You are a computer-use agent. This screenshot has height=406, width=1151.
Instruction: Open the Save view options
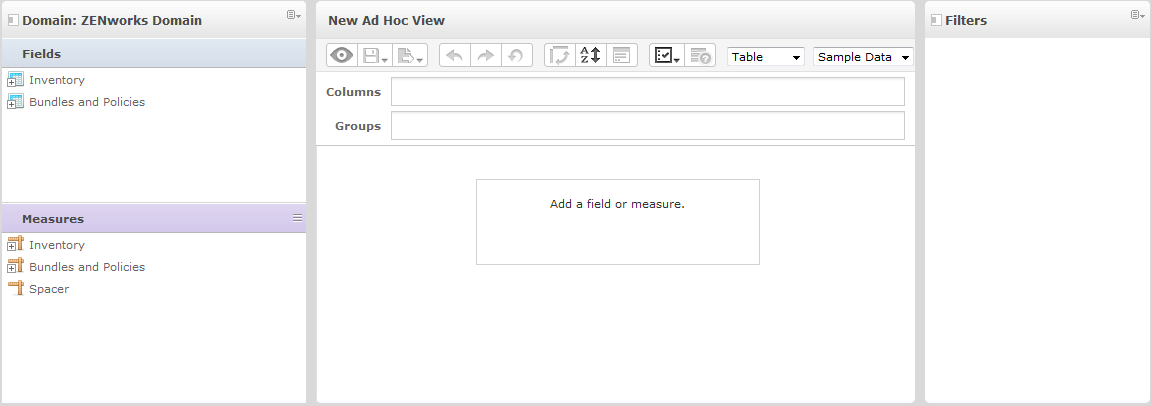pyautogui.click(x=373, y=56)
